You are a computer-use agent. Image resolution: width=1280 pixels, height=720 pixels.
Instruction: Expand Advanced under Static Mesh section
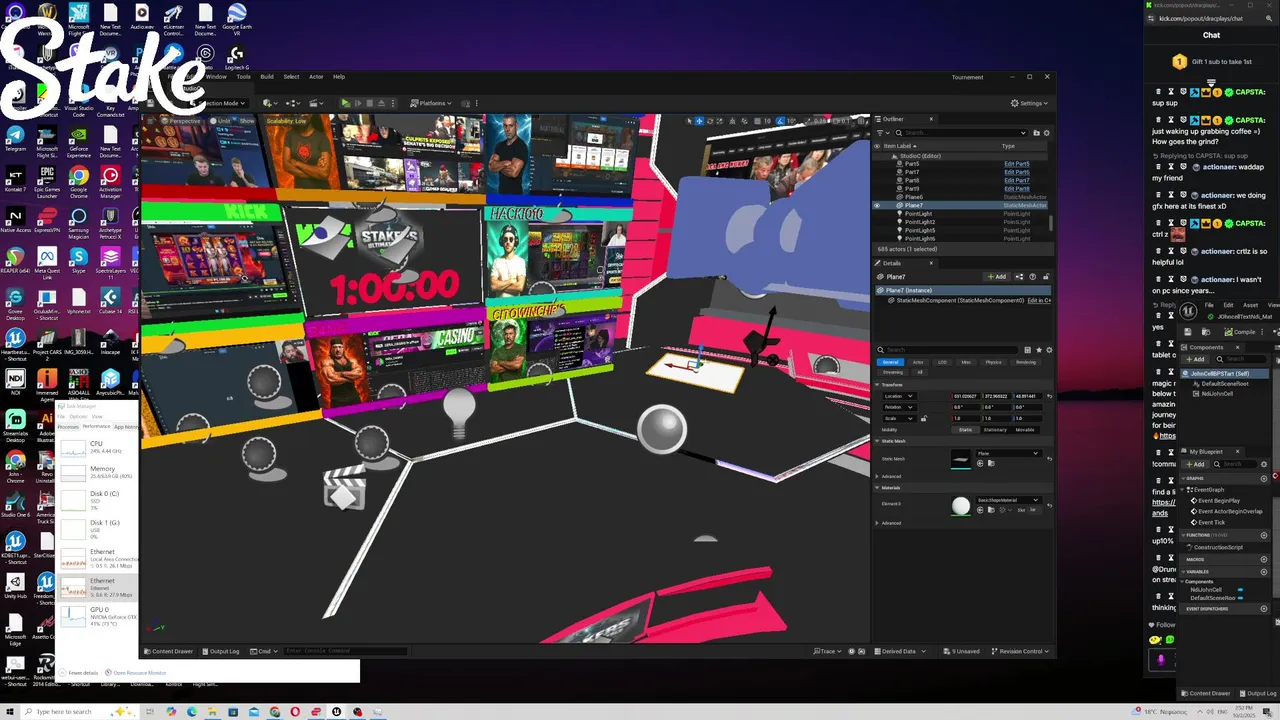877,476
